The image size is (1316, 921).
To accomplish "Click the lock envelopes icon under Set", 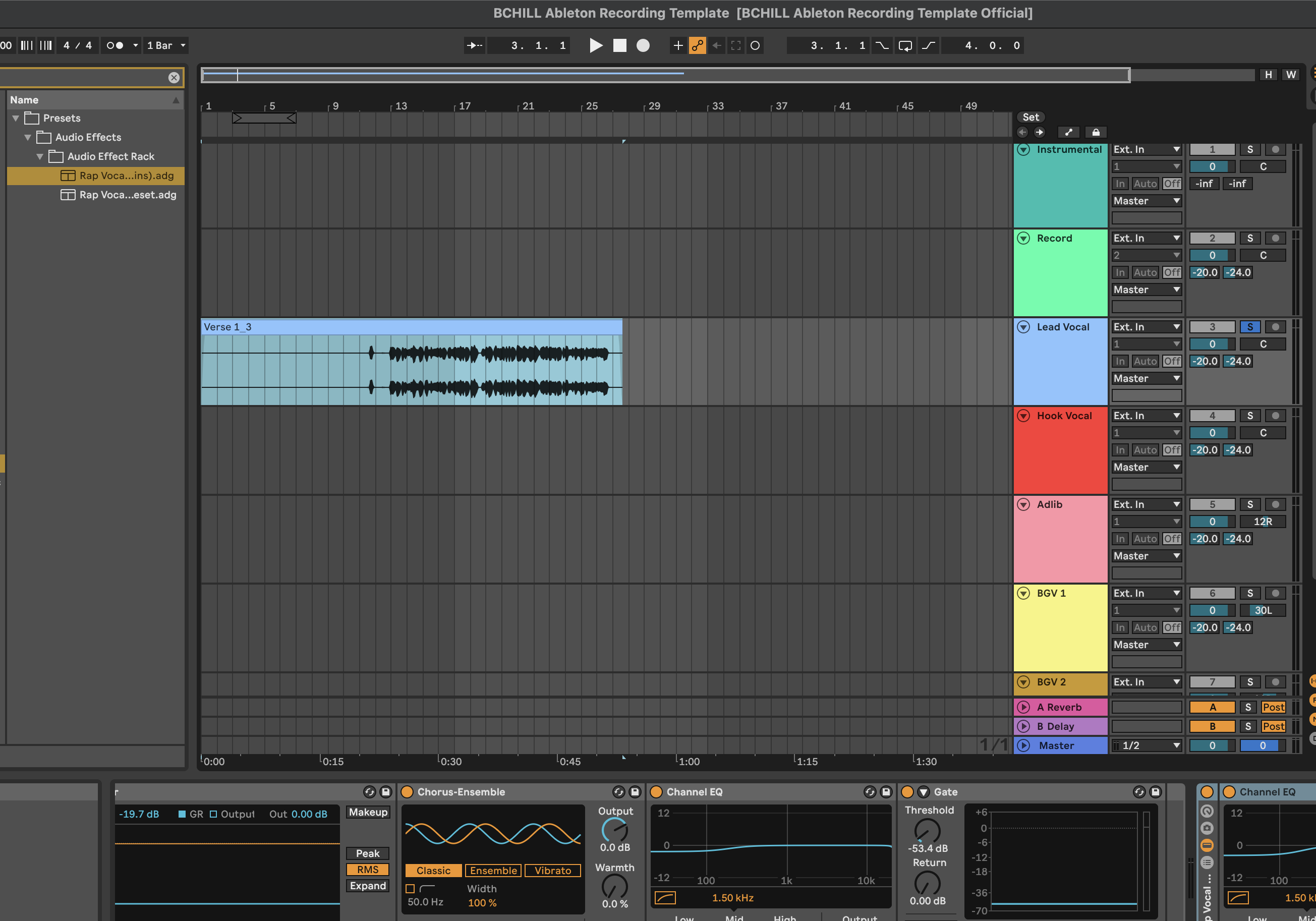I will 1096,132.
